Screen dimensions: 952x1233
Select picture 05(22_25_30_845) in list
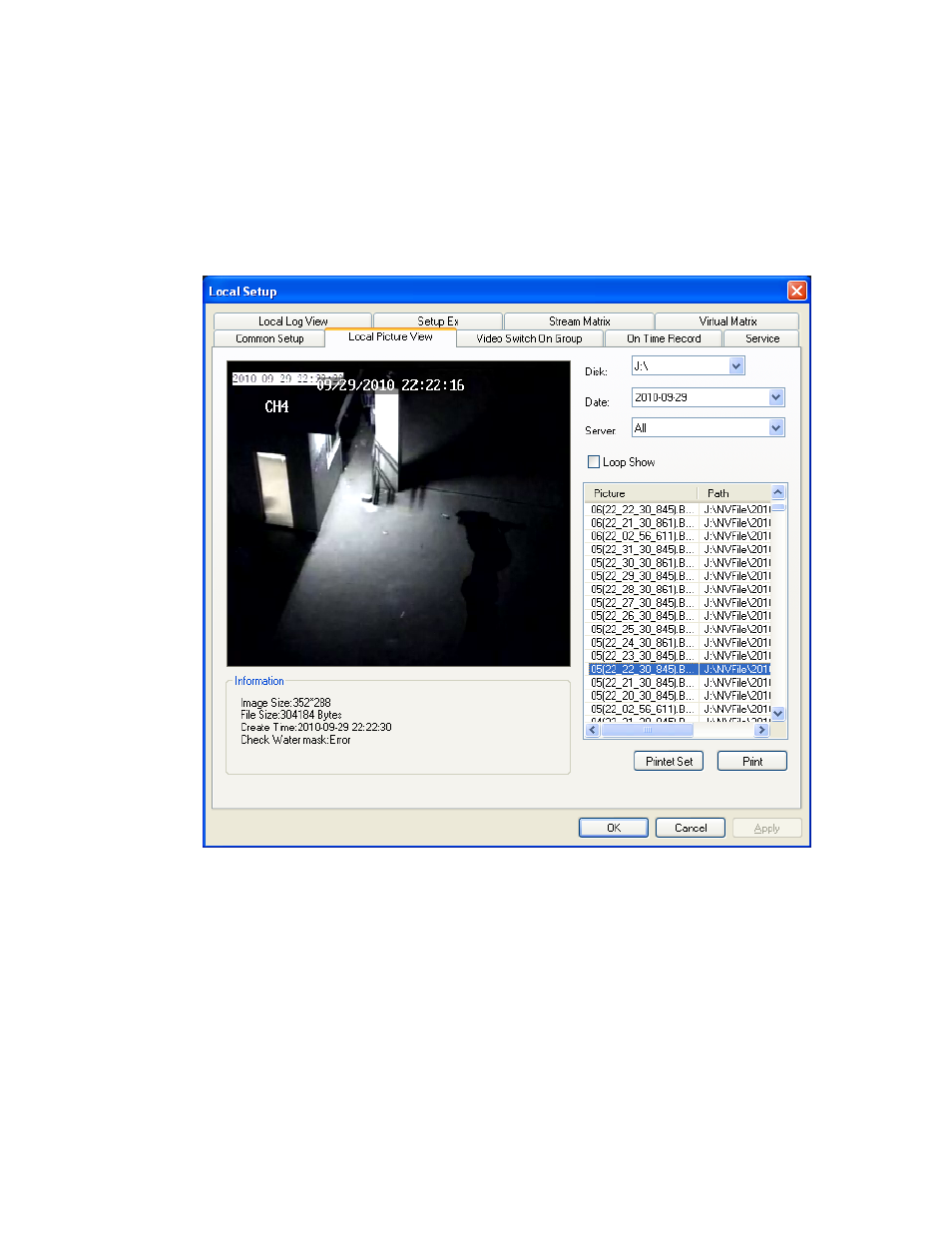[x=679, y=629]
